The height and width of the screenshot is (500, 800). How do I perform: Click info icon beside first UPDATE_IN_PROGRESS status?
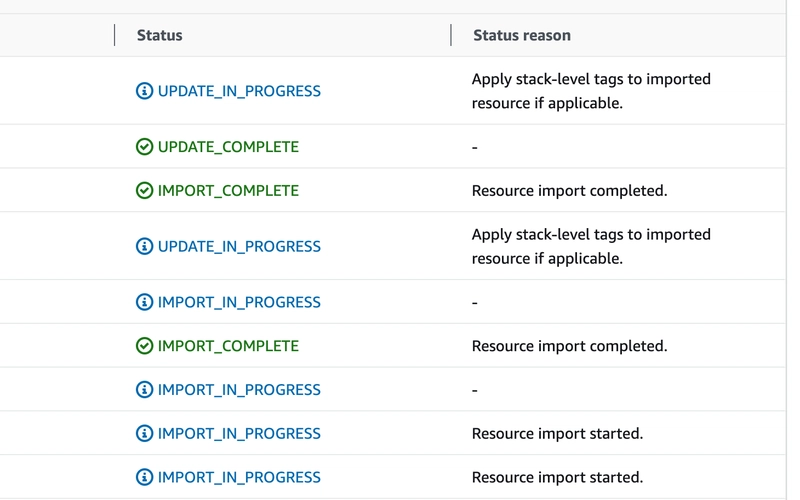(144, 91)
